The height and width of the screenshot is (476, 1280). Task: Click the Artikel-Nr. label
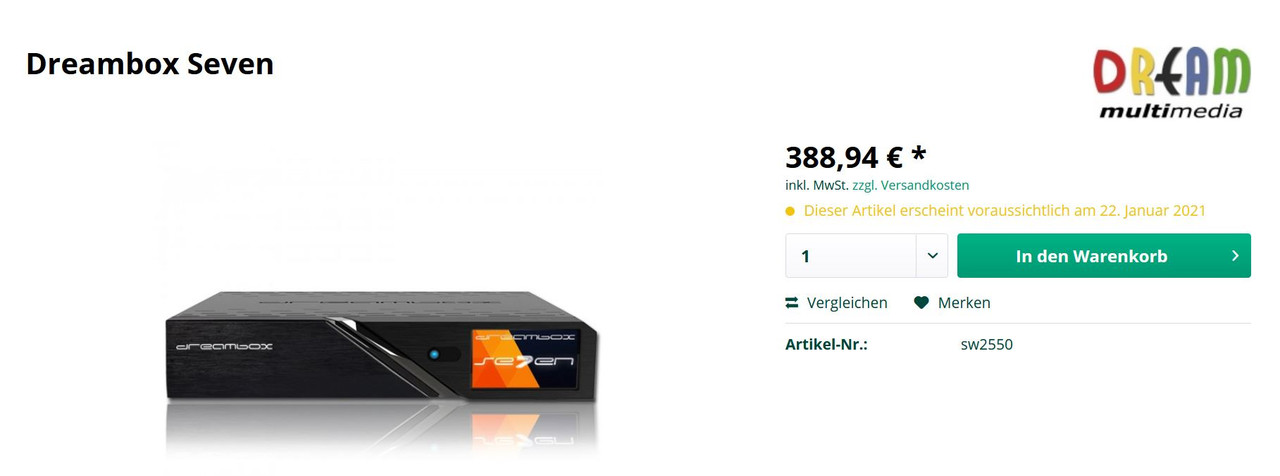(x=826, y=345)
